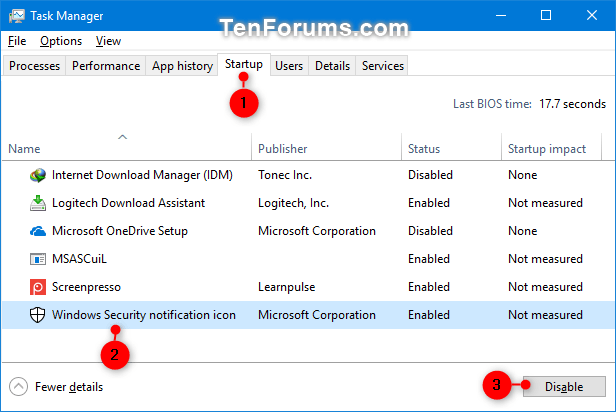Open the File menu
The height and width of the screenshot is (412, 616).
point(17,41)
